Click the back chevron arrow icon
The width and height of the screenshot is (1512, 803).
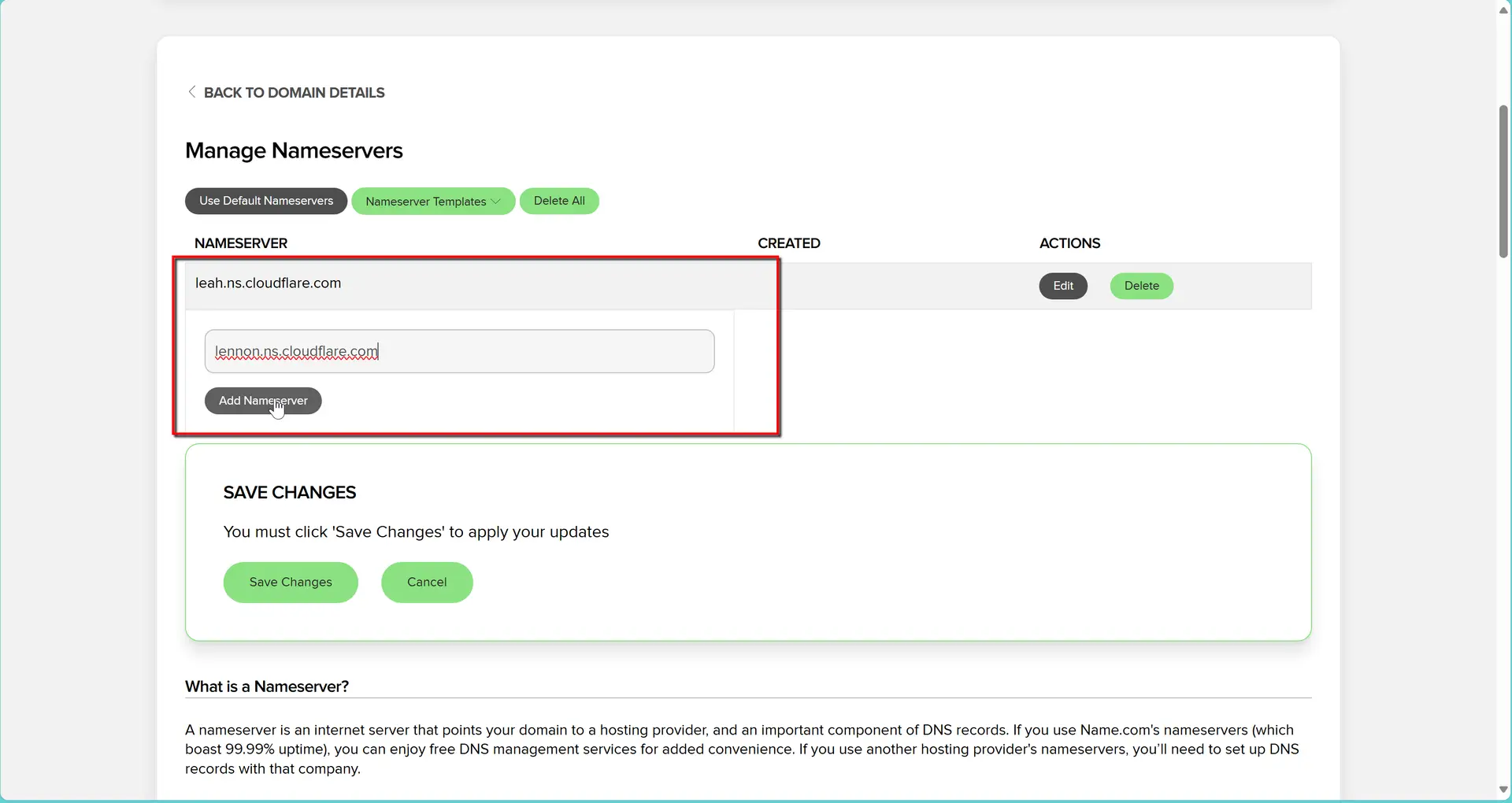point(191,91)
